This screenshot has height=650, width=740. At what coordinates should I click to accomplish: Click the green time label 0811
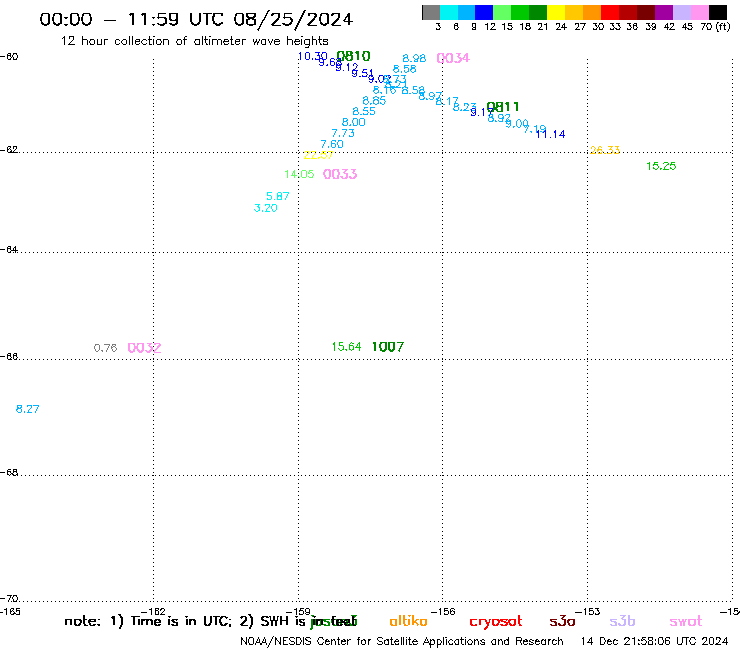click(x=503, y=107)
